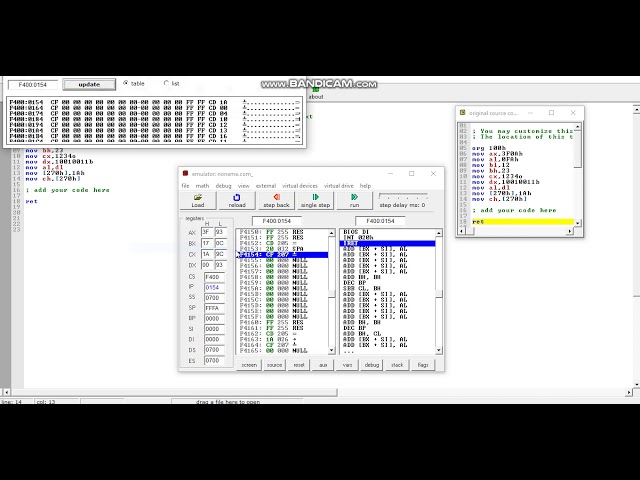
Task: Click the Load button in emulator toolbar
Action: coord(198,200)
